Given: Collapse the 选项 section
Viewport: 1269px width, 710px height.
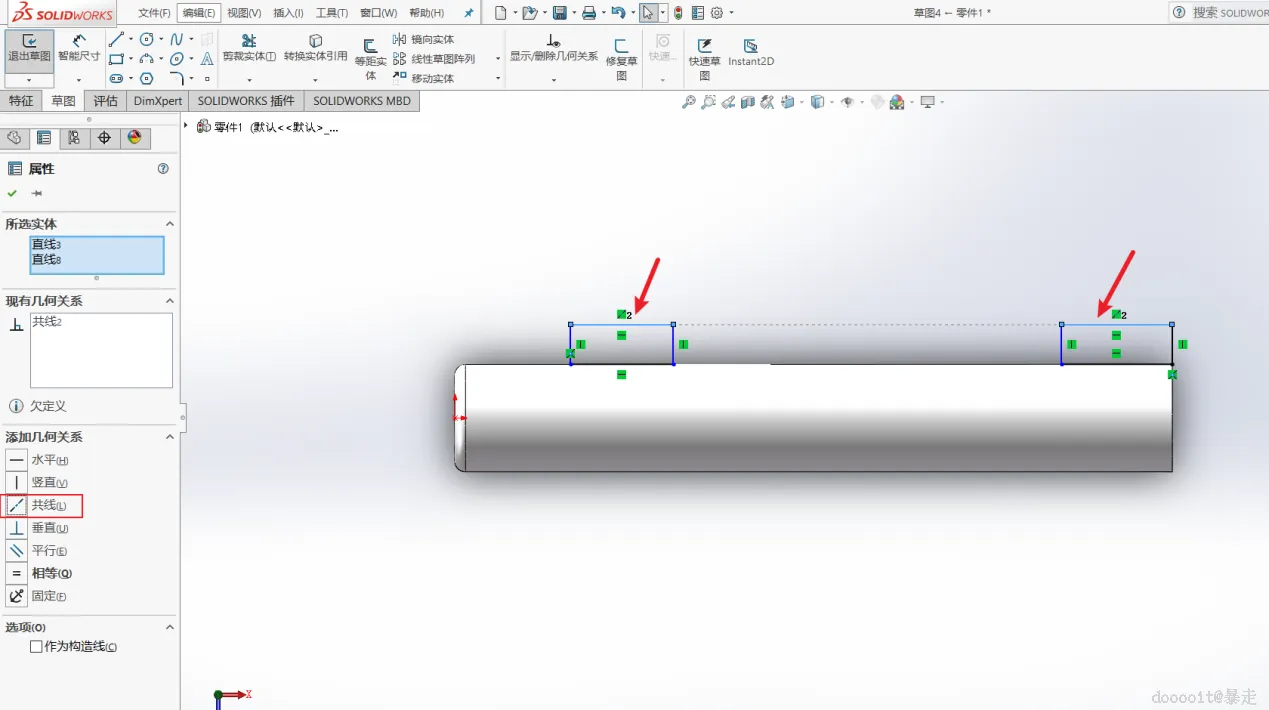Looking at the screenshot, I should click(169, 627).
